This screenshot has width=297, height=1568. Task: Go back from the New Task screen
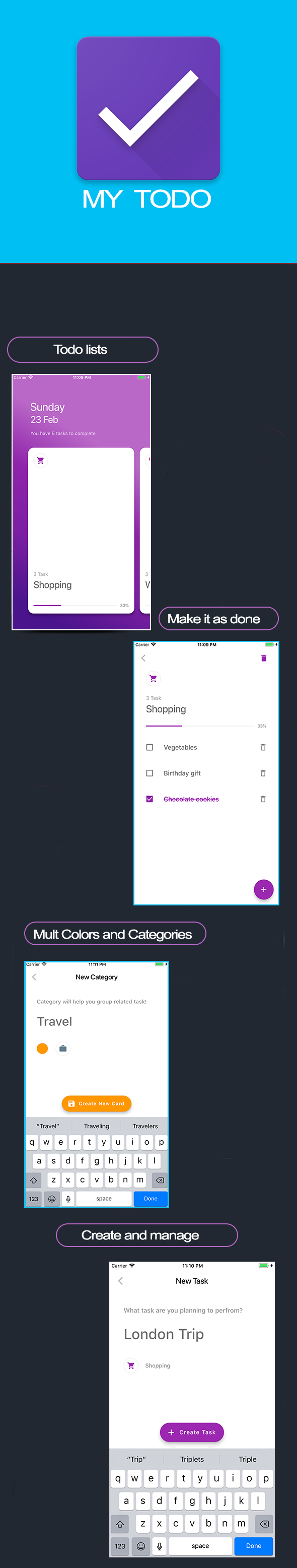point(120,1281)
